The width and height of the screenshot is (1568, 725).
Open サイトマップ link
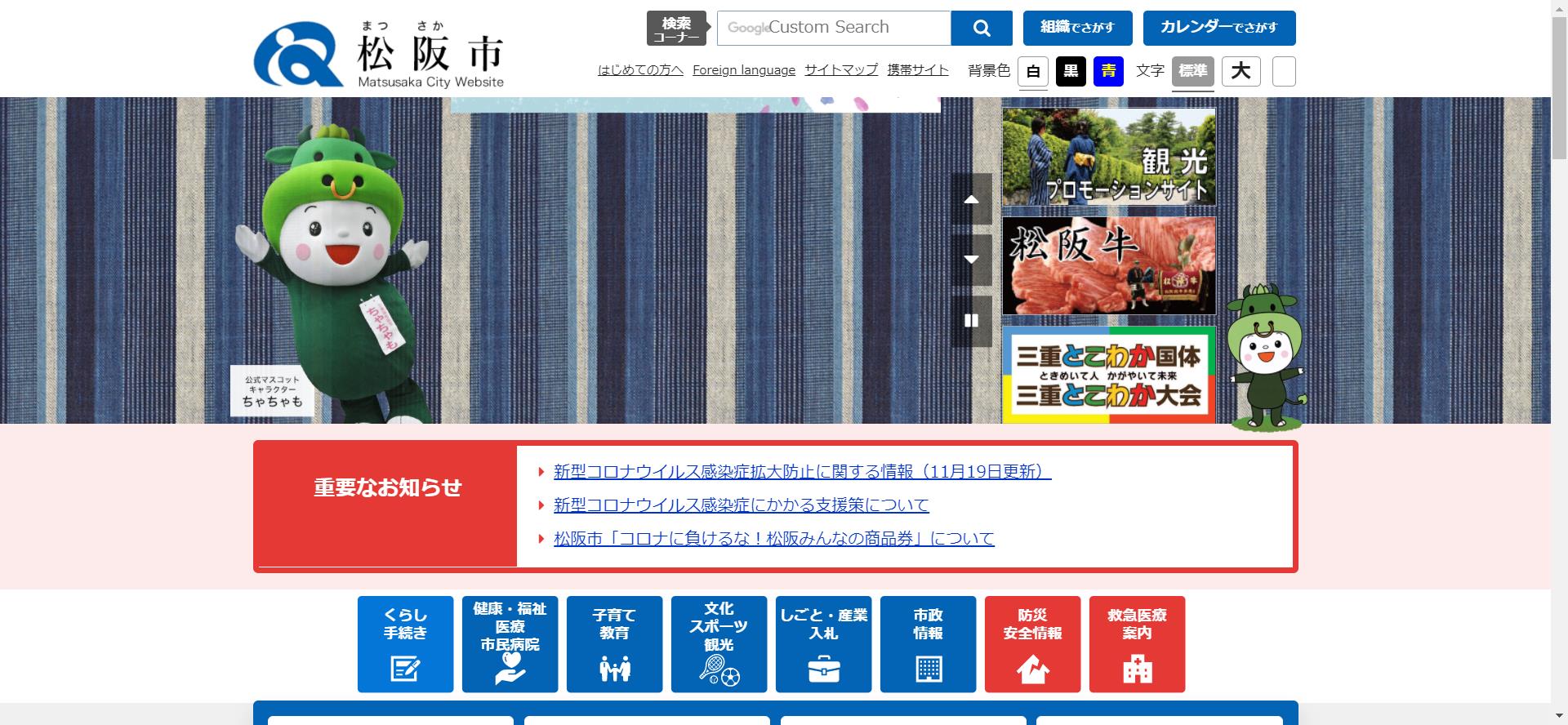(841, 70)
